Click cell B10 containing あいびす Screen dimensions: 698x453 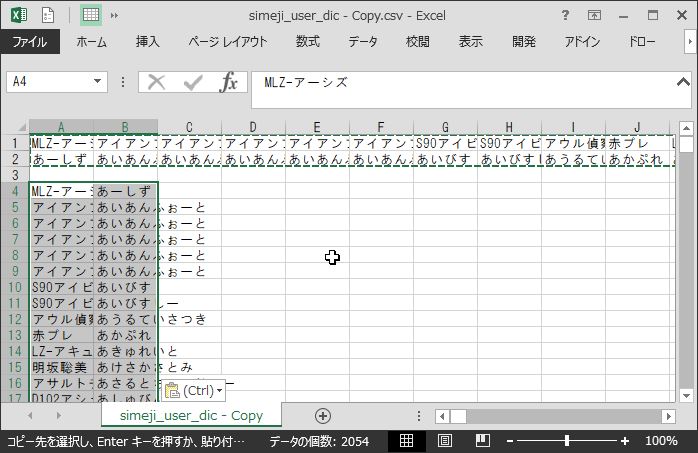click(x=125, y=287)
